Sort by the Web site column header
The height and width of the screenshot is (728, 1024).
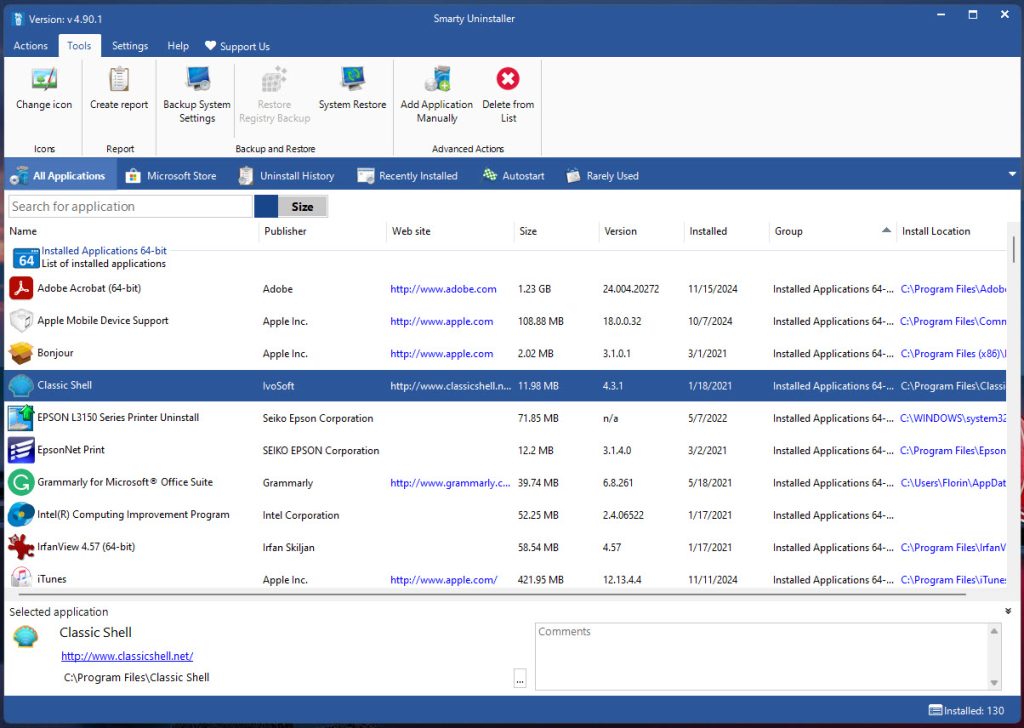pos(451,231)
